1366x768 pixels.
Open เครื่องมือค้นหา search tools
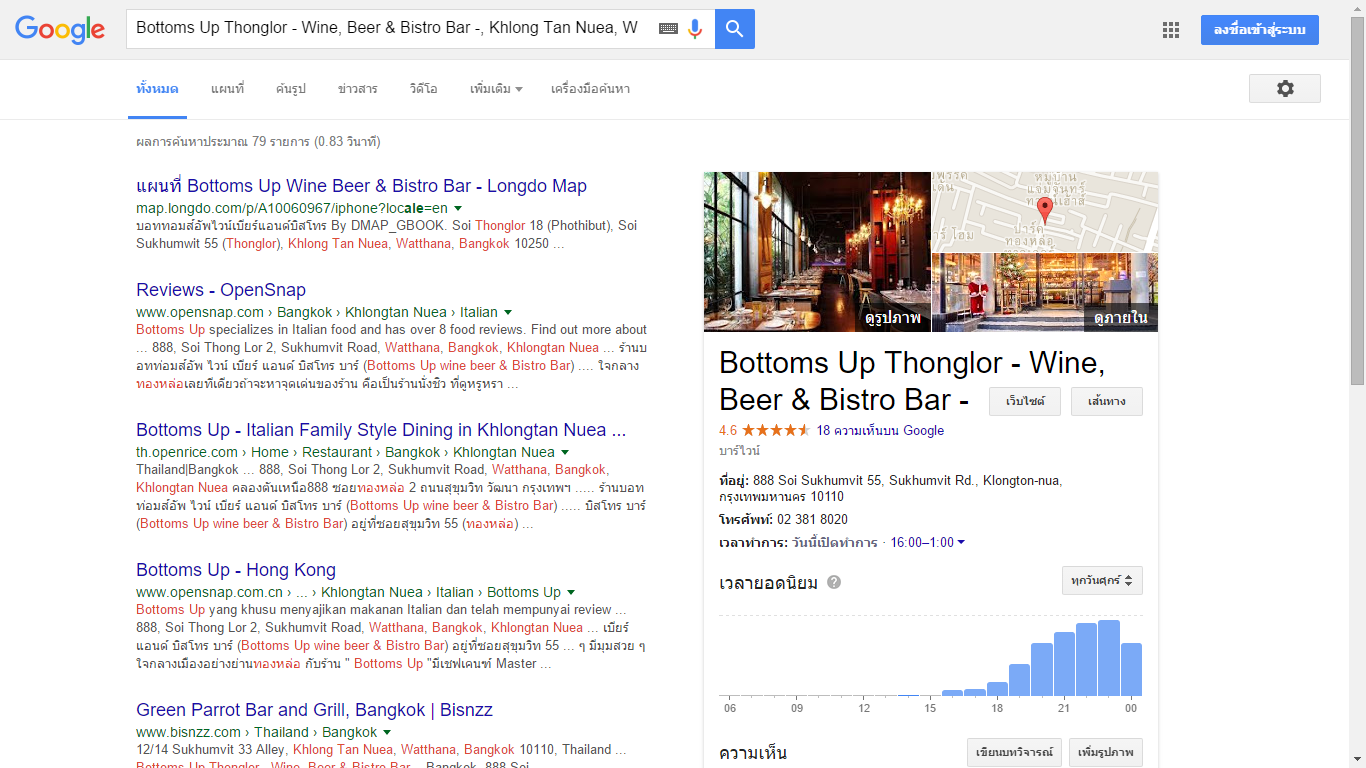[x=590, y=89]
